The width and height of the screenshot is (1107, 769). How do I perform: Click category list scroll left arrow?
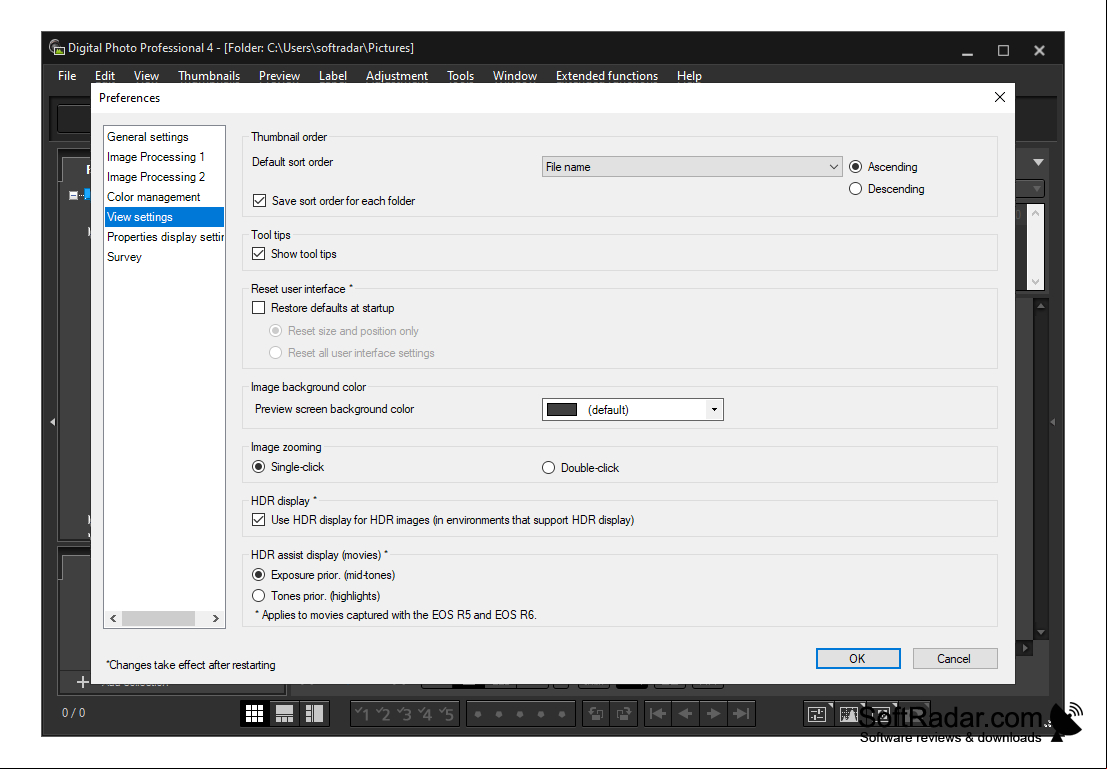(x=113, y=618)
